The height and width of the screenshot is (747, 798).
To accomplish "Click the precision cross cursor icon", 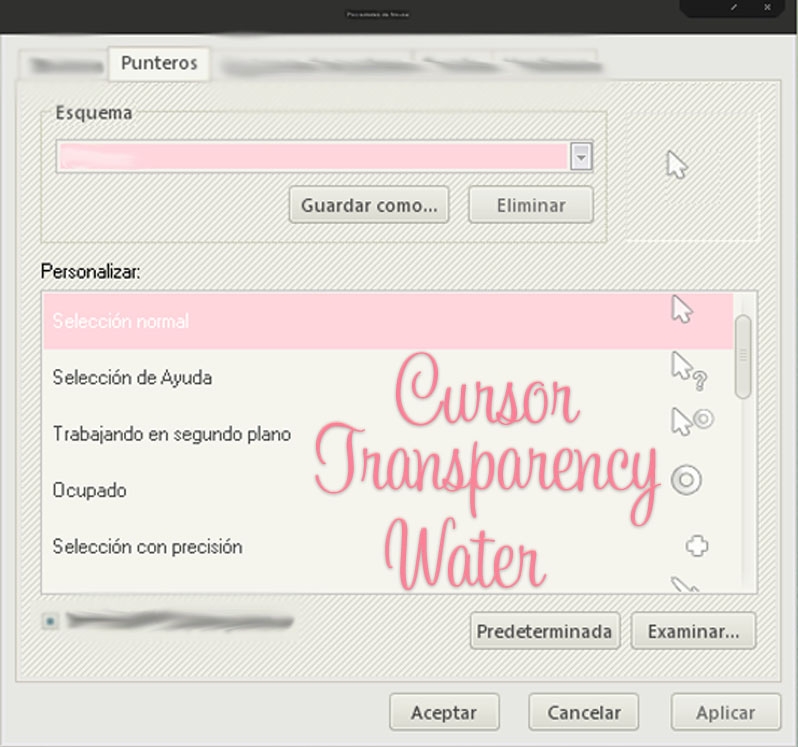I will pos(697,546).
